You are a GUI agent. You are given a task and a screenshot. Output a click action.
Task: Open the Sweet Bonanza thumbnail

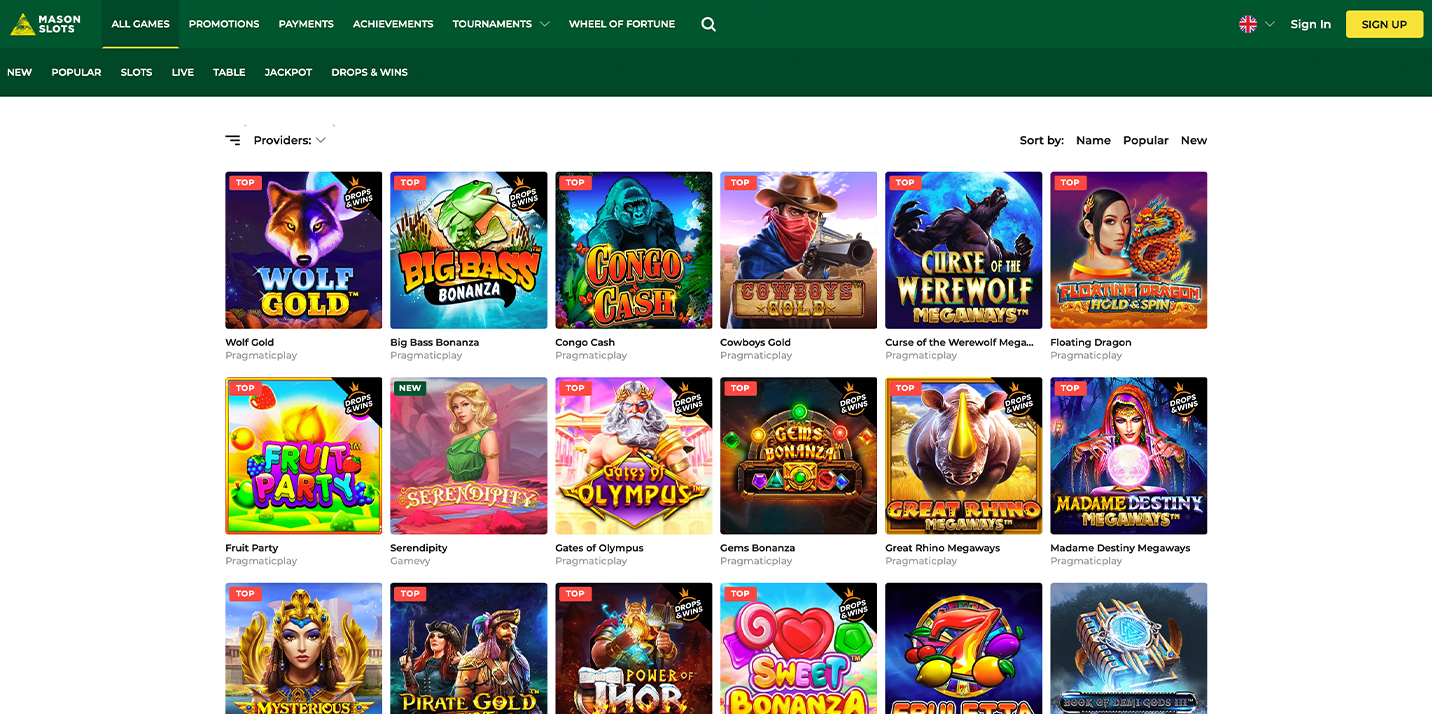798,648
